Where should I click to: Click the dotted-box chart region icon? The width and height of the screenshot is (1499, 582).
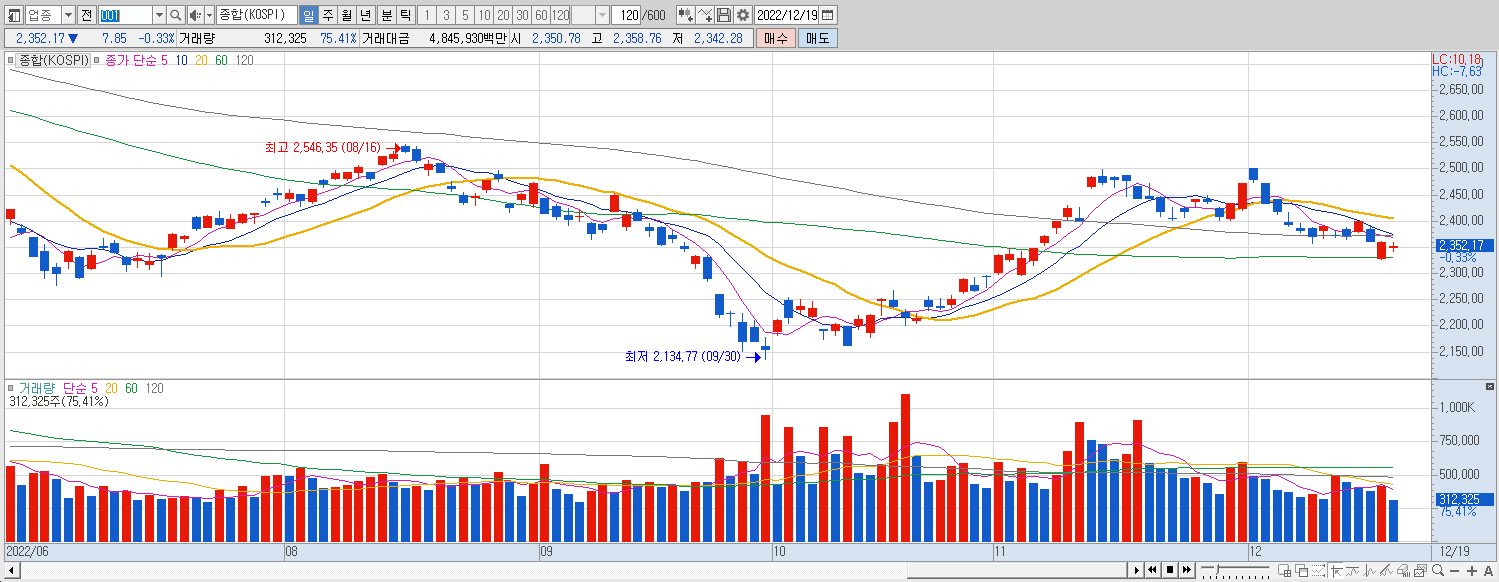coord(1318,571)
